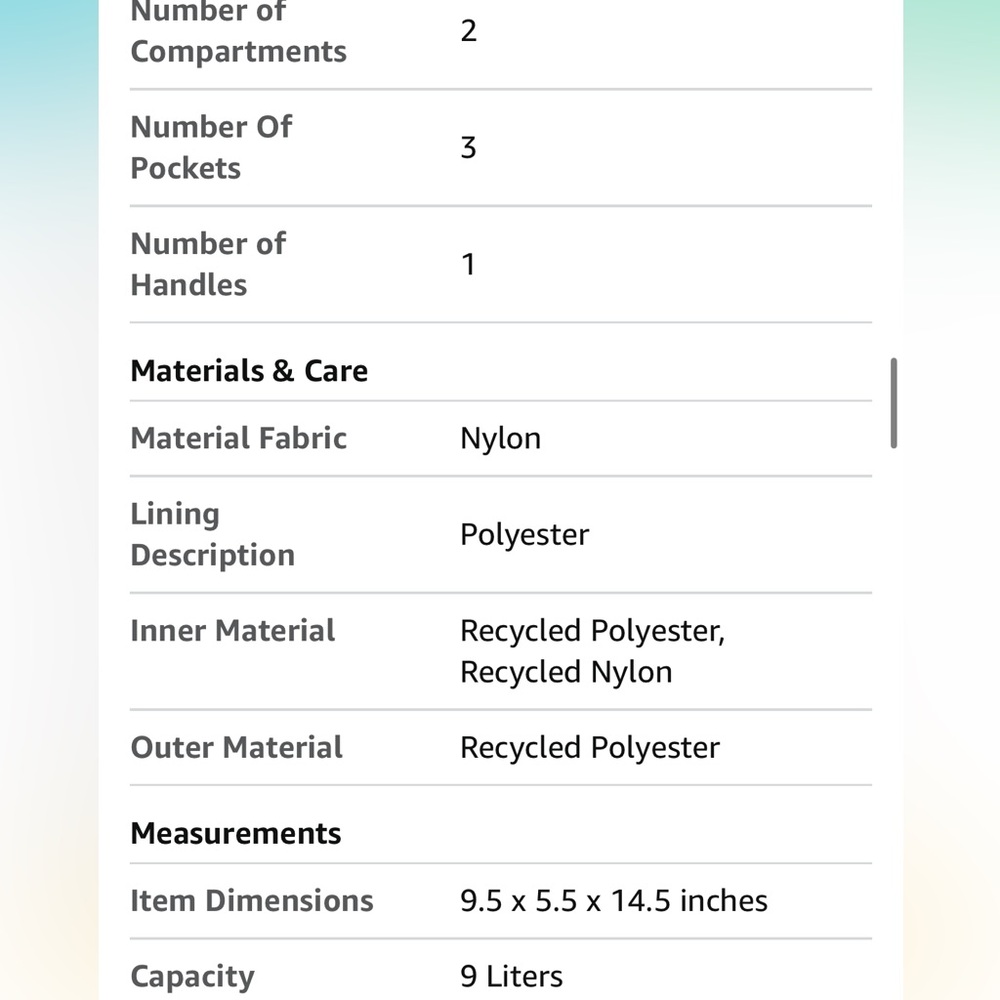Screen dimensions: 1000x1000
Task: Click the vertical scrollbar thumb
Action: point(893,403)
